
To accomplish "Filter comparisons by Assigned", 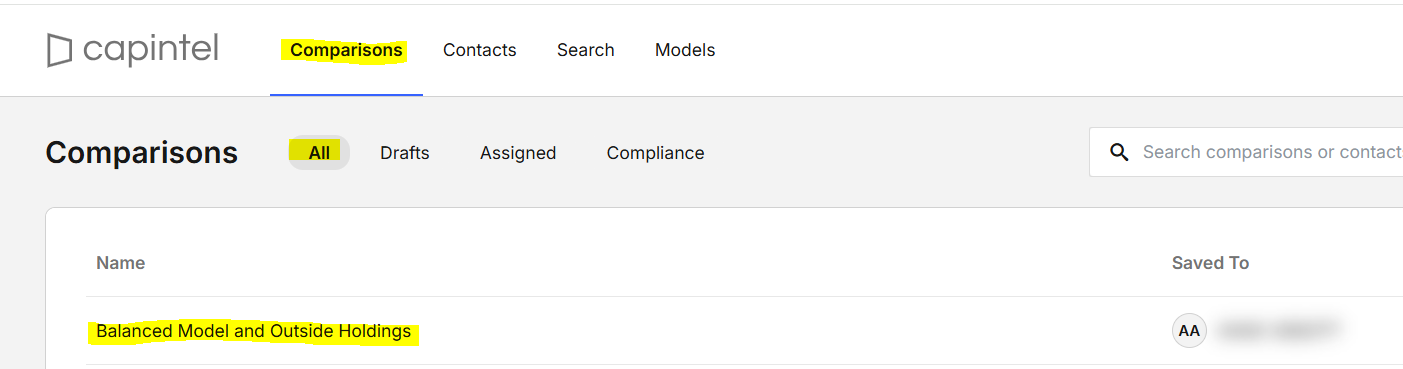I will [518, 153].
